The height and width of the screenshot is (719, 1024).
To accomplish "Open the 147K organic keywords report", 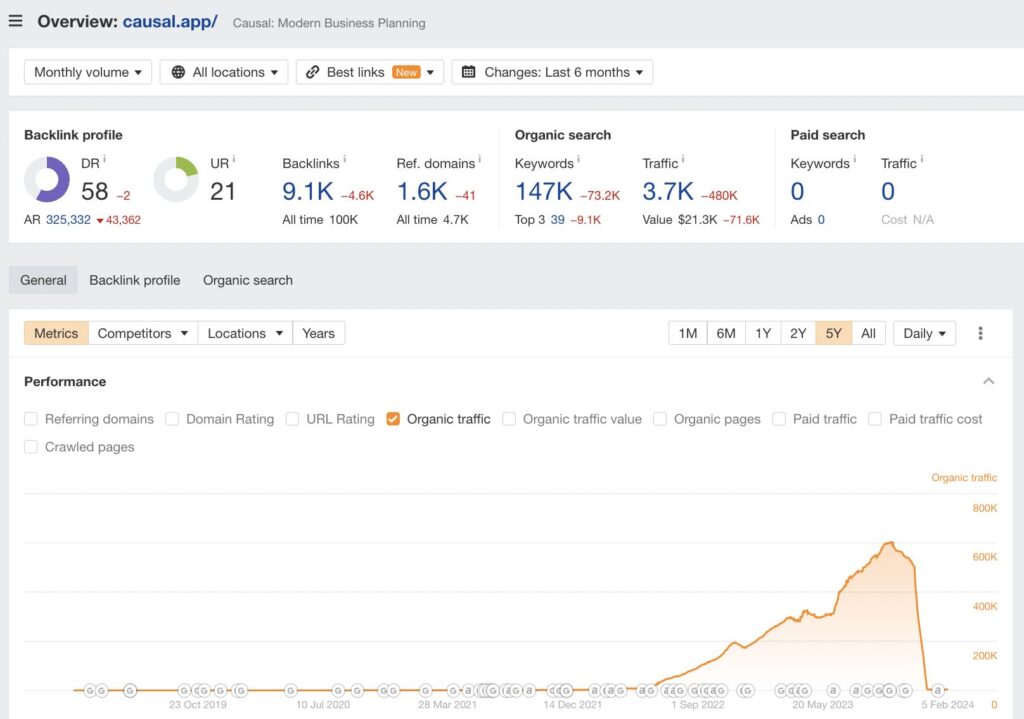I will point(543,191).
